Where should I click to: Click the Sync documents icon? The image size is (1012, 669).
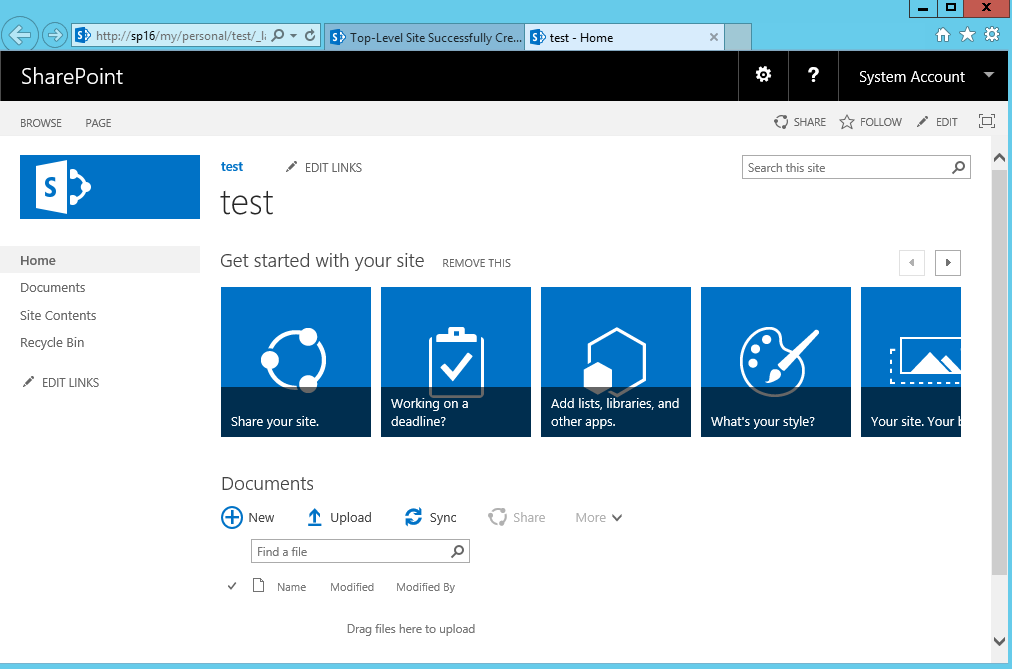click(x=413, y=517)
